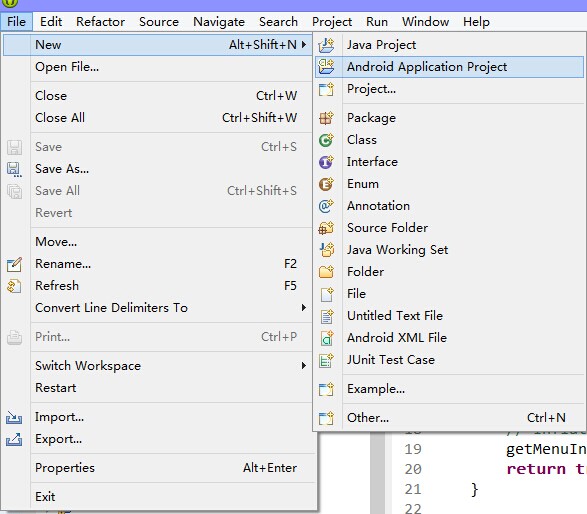This screenshot has width=587, height=514.
Task: Choose Android XML File entry
Action: pos(449,338)
